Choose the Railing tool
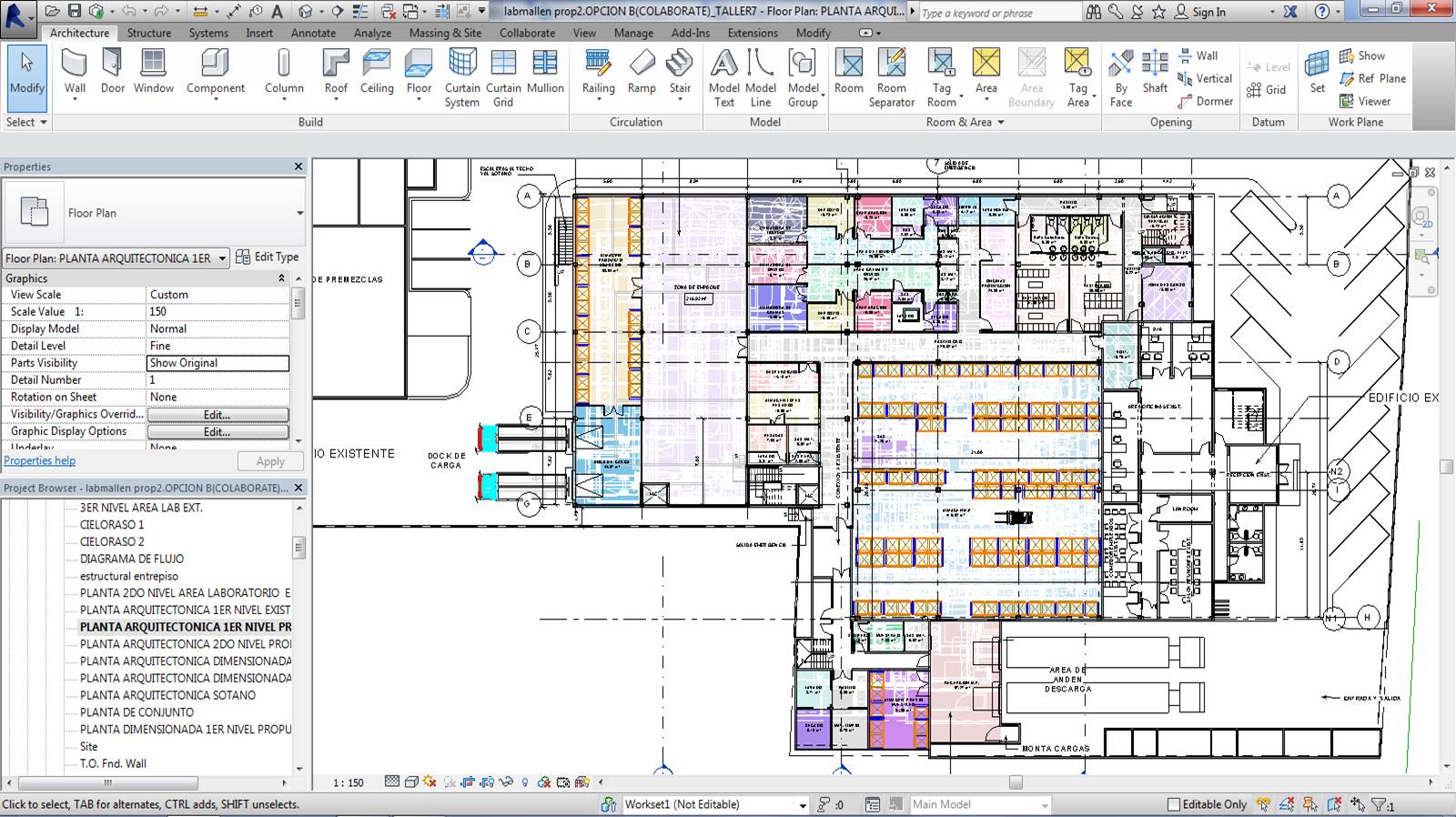Image resolution: width=1456 pixels, height=817 pixels. [598, 73]
